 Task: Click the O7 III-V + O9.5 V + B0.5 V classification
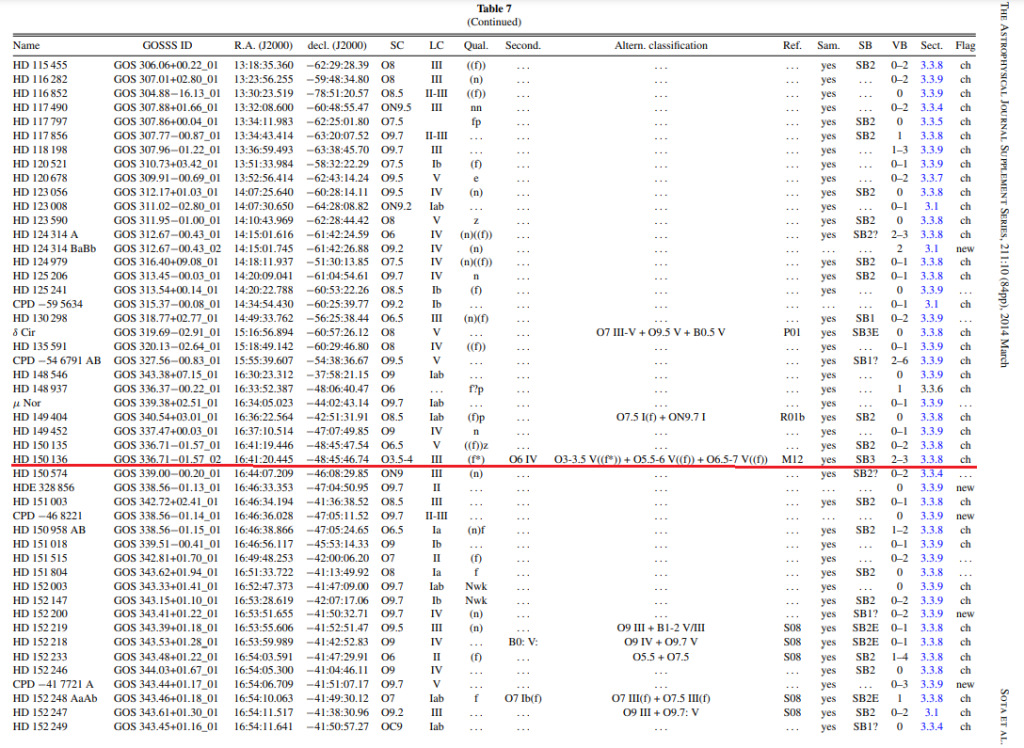pos(660,331)
